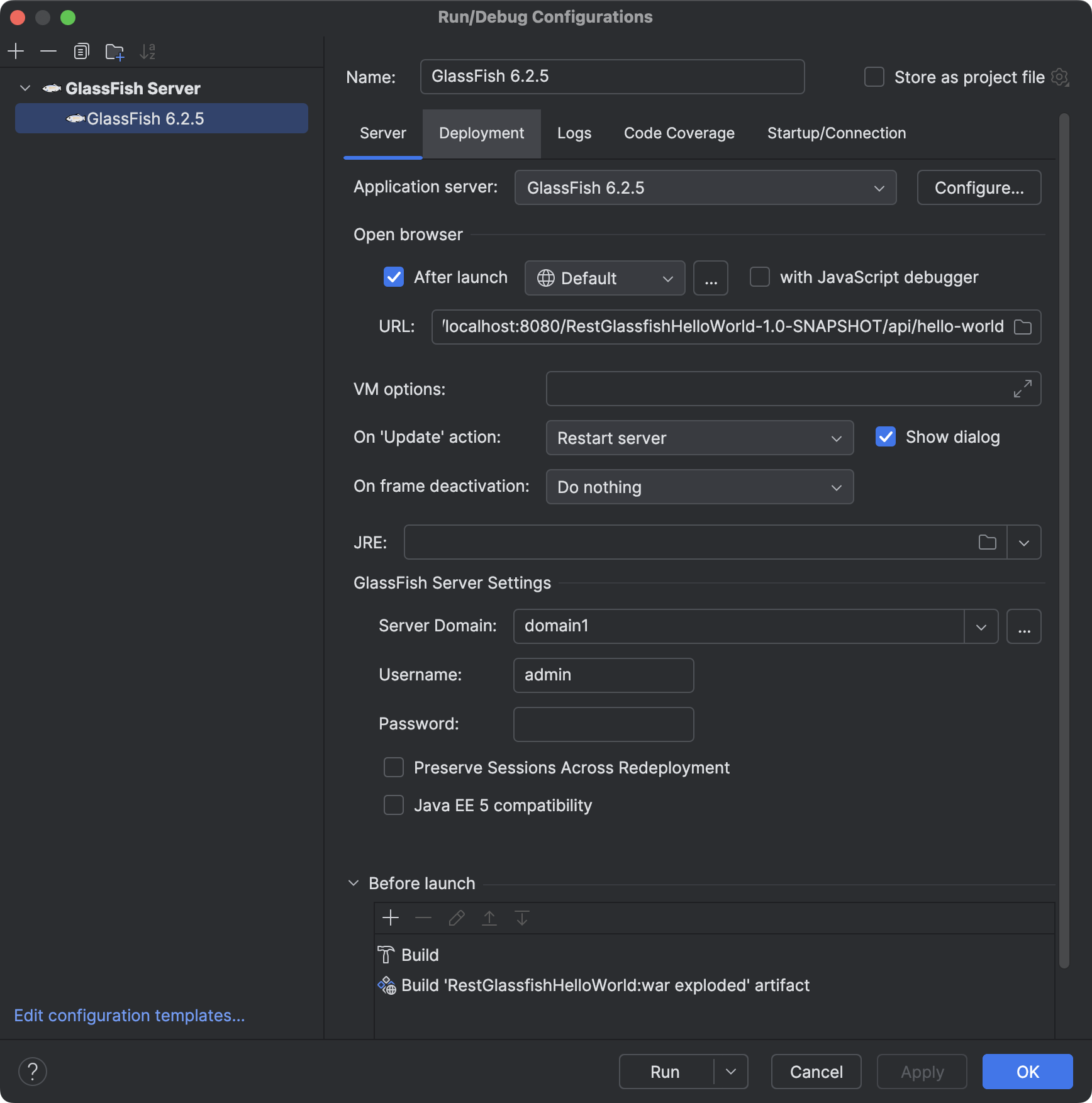Viewport: 1092px width, 1103px height.
Task: Collapse the Before launch section
Action: click(x=353, y=883)
